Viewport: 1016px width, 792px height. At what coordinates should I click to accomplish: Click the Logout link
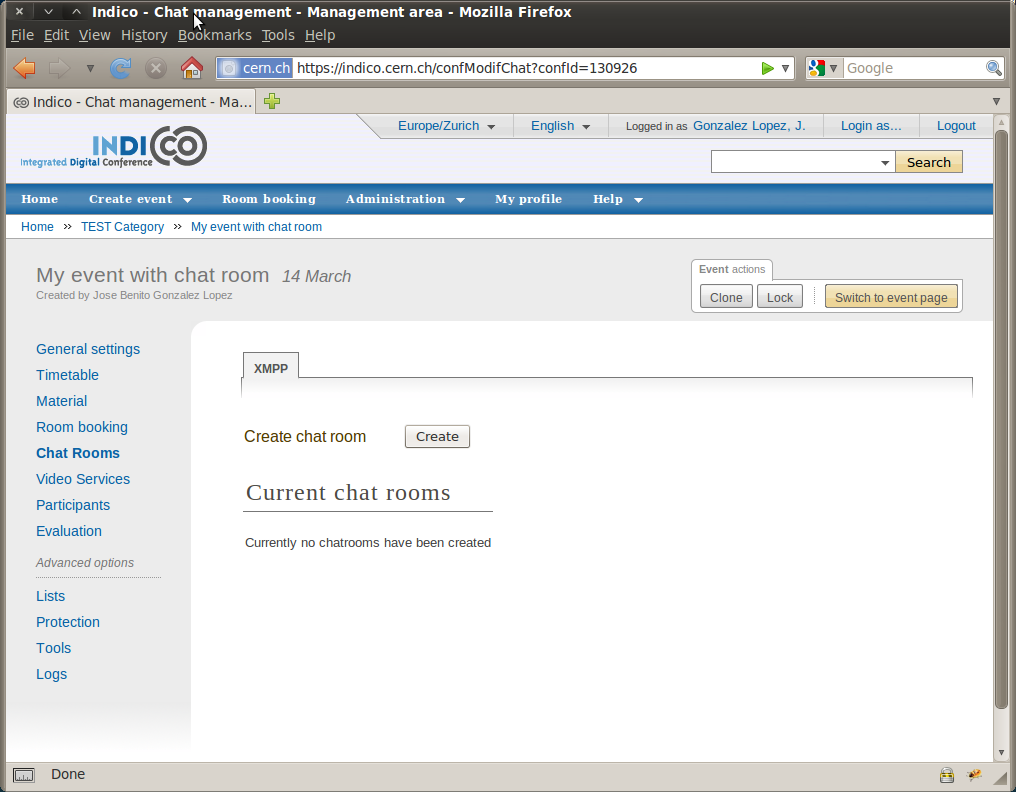[956, 126]
